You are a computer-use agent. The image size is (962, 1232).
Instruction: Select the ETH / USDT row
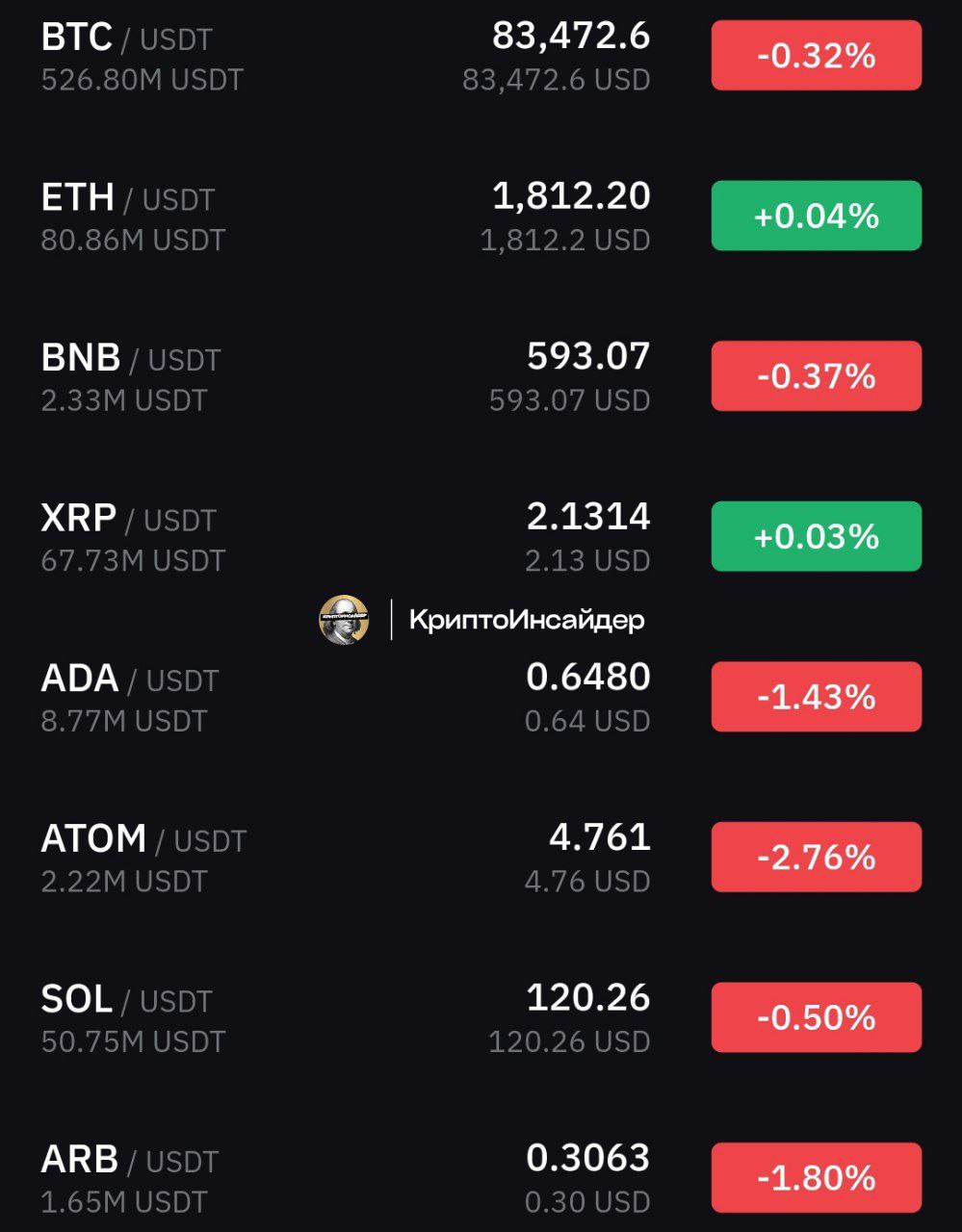(x=481, y=216)
